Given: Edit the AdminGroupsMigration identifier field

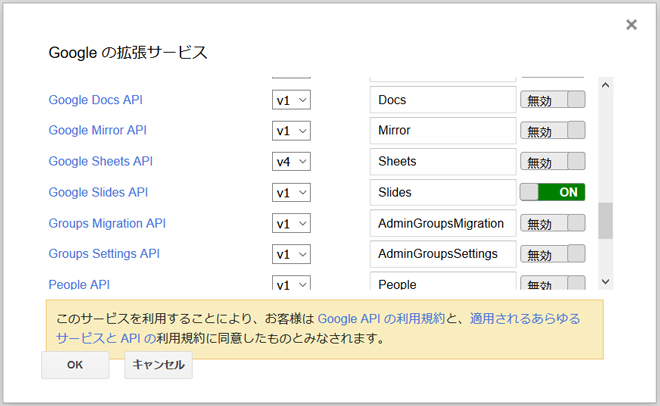Looking at the screenshot, I should (443, 223).
